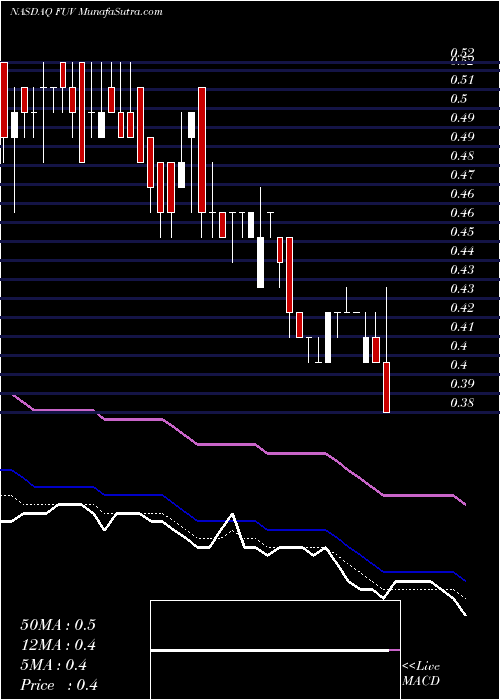The image size is (500, 700).
Task: Click the 0.42 price axis label
Action: (462, 308)
